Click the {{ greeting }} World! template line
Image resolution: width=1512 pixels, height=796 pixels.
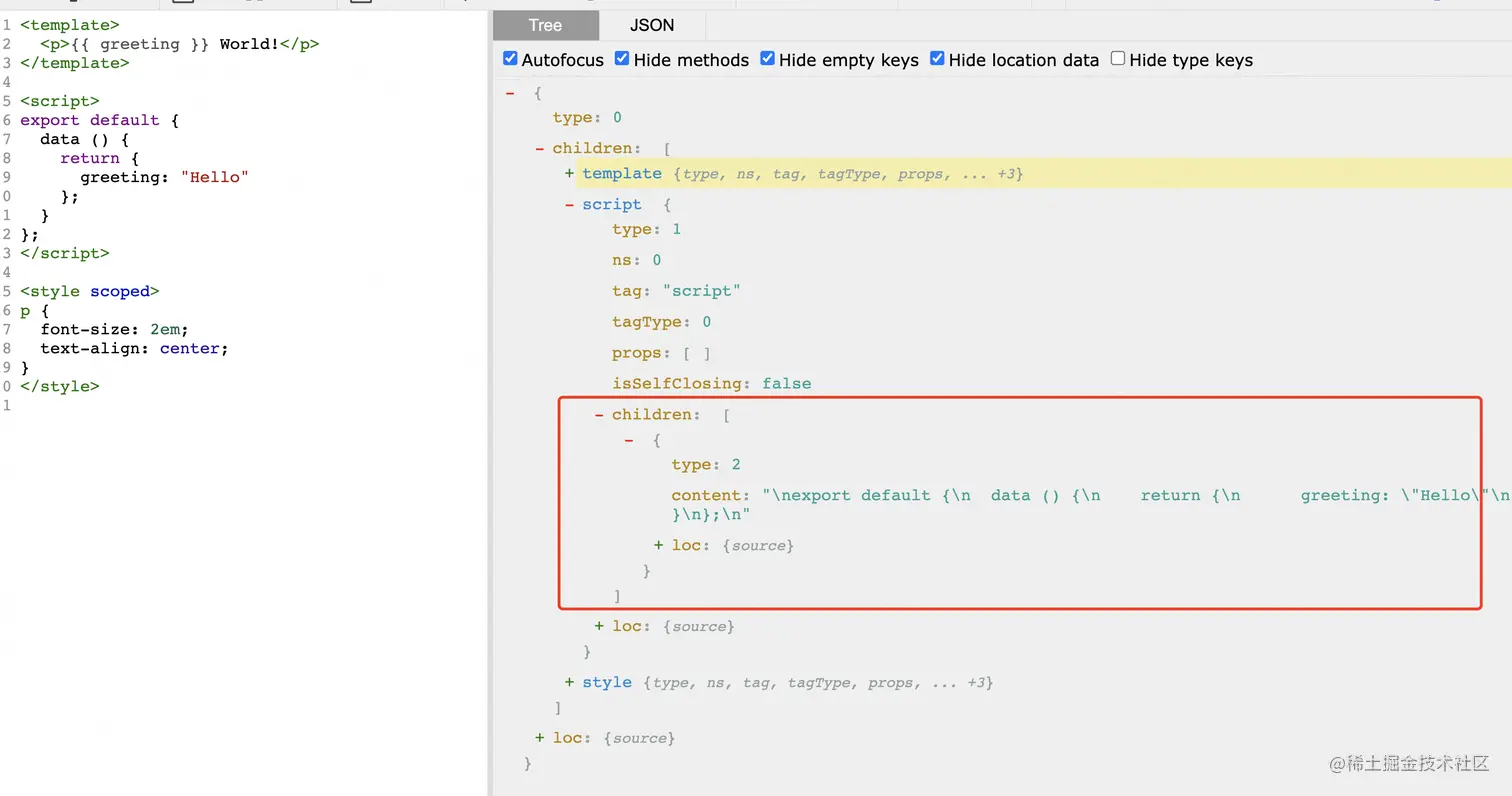(180, 44)
